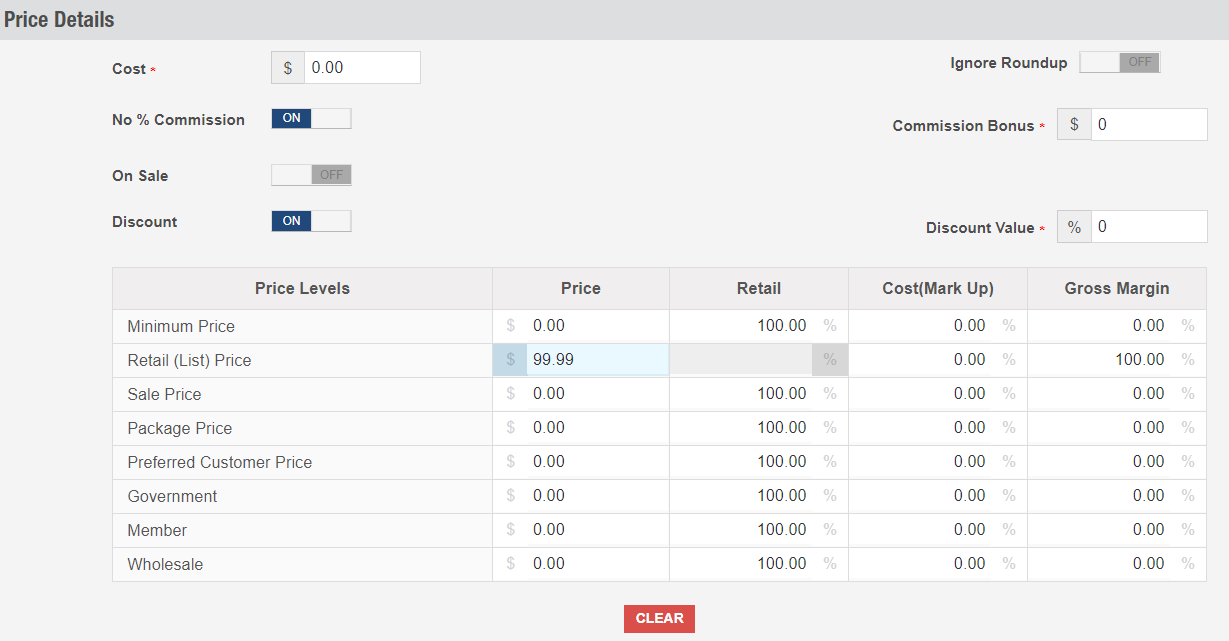
Task: Click the Member Cost(Mark Up) value field
Action: (x=920, y=530)
